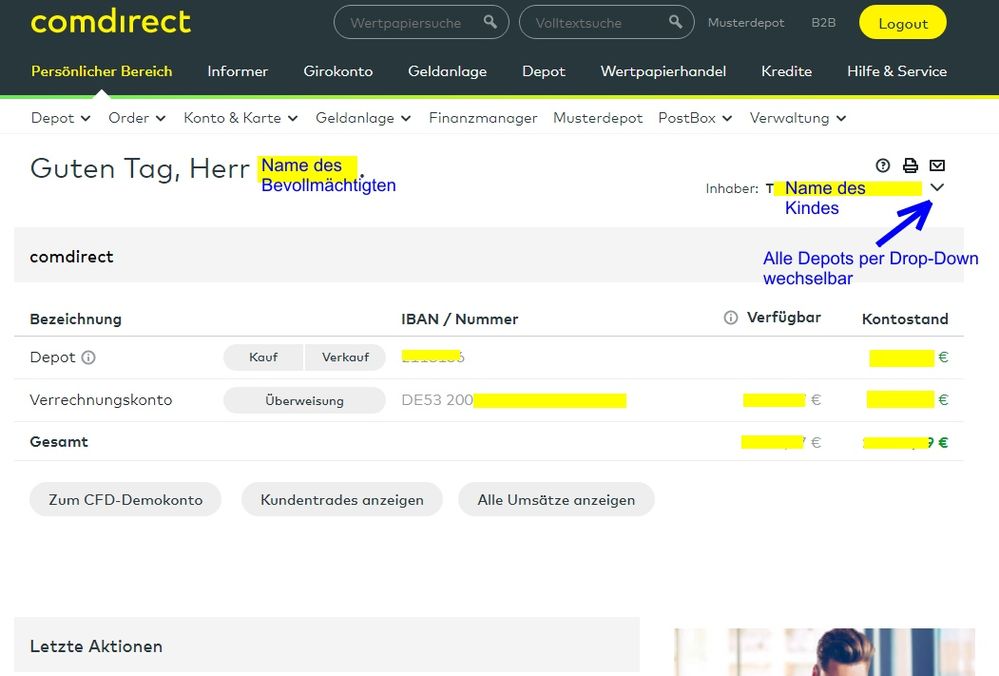Click the help question mark icon
Screen dimensions: 999x676
(883, 165)
